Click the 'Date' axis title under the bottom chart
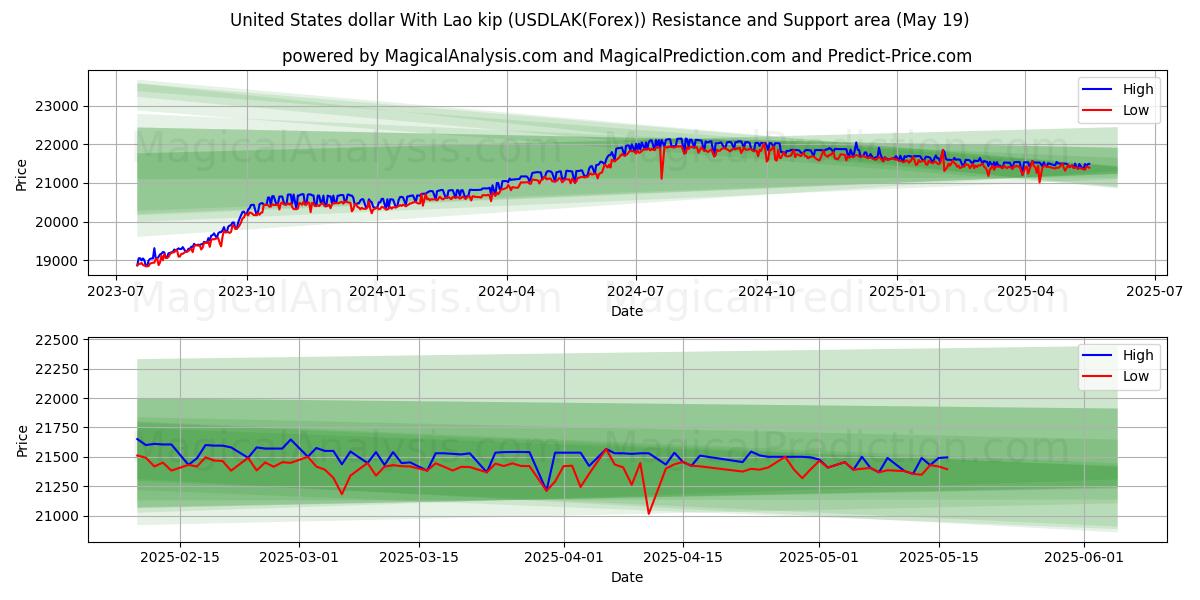 click(627, 577)
